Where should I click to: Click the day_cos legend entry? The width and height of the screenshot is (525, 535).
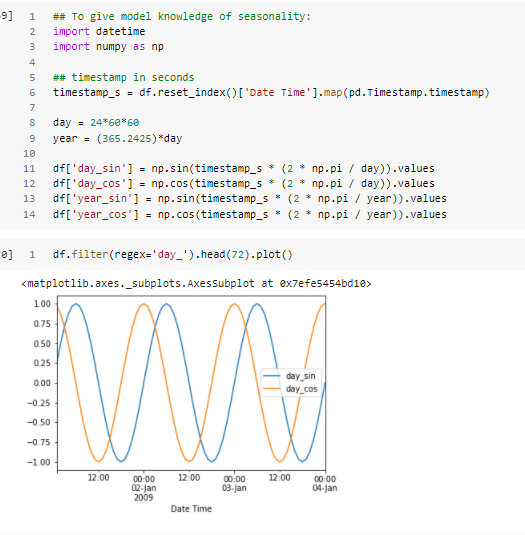(290, 389)
